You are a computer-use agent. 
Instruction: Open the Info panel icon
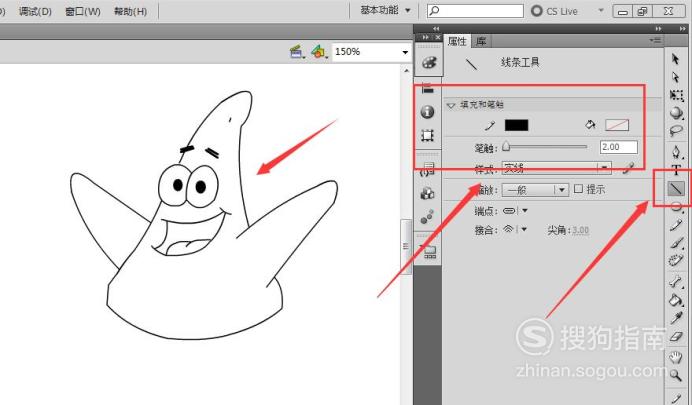(x=427, y=112)
